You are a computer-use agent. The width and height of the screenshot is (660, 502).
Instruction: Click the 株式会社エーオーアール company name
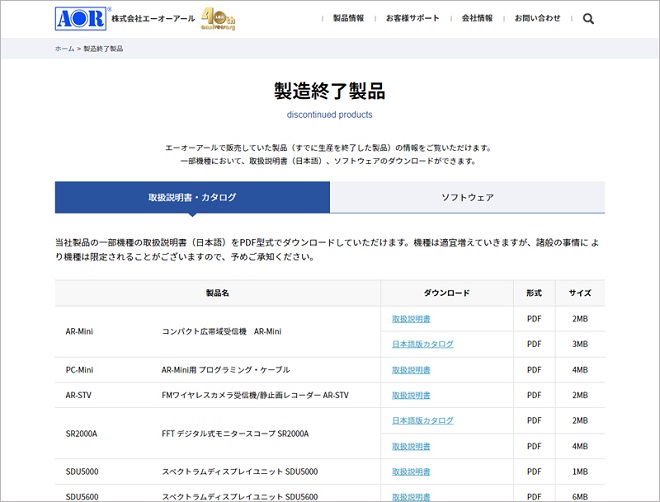pyautogui.click(x=153, y=19)
